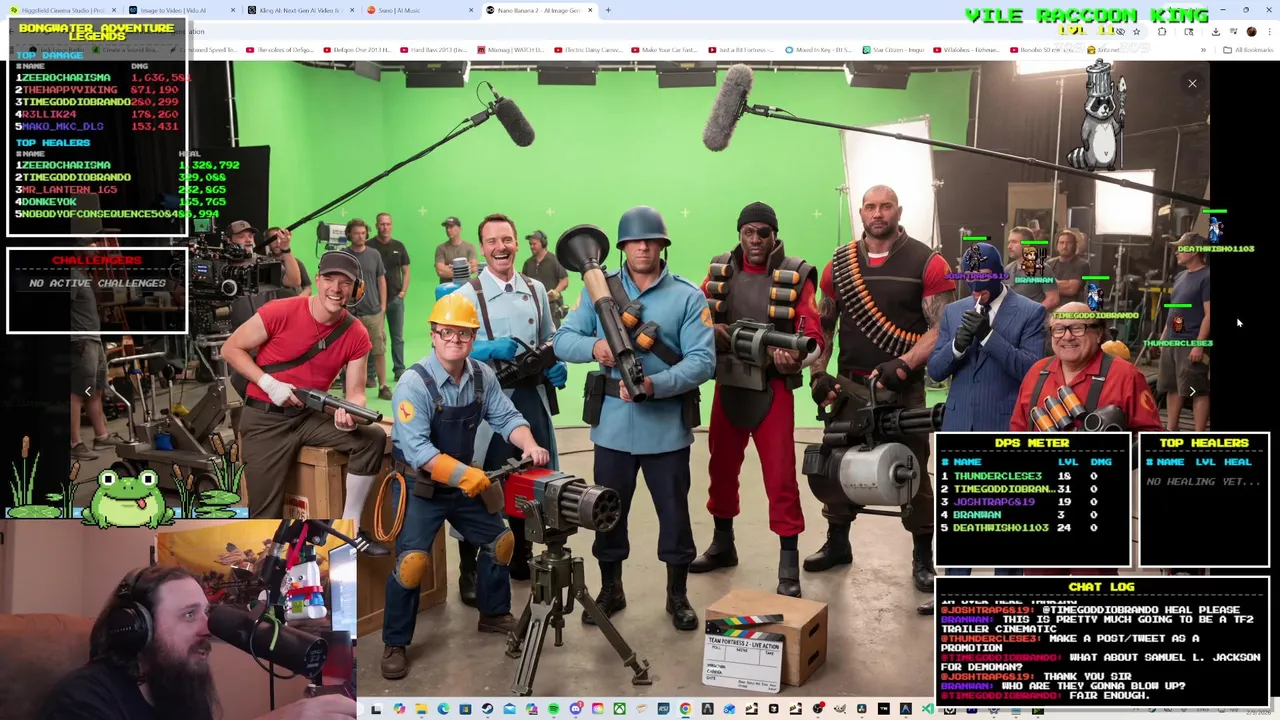Open Task View from the taskbar
Image resolution: width=1280 pixels, height=720 pixels.
pyautogui.click(x=376, y=709)
